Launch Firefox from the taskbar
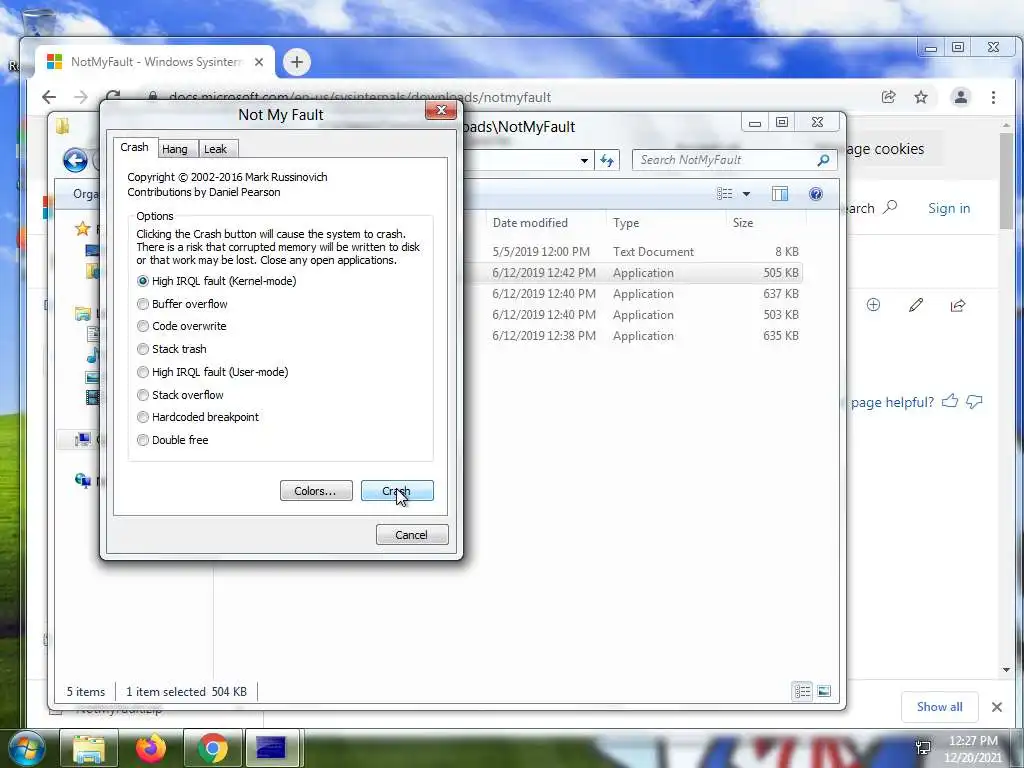 tap(151, 748)
